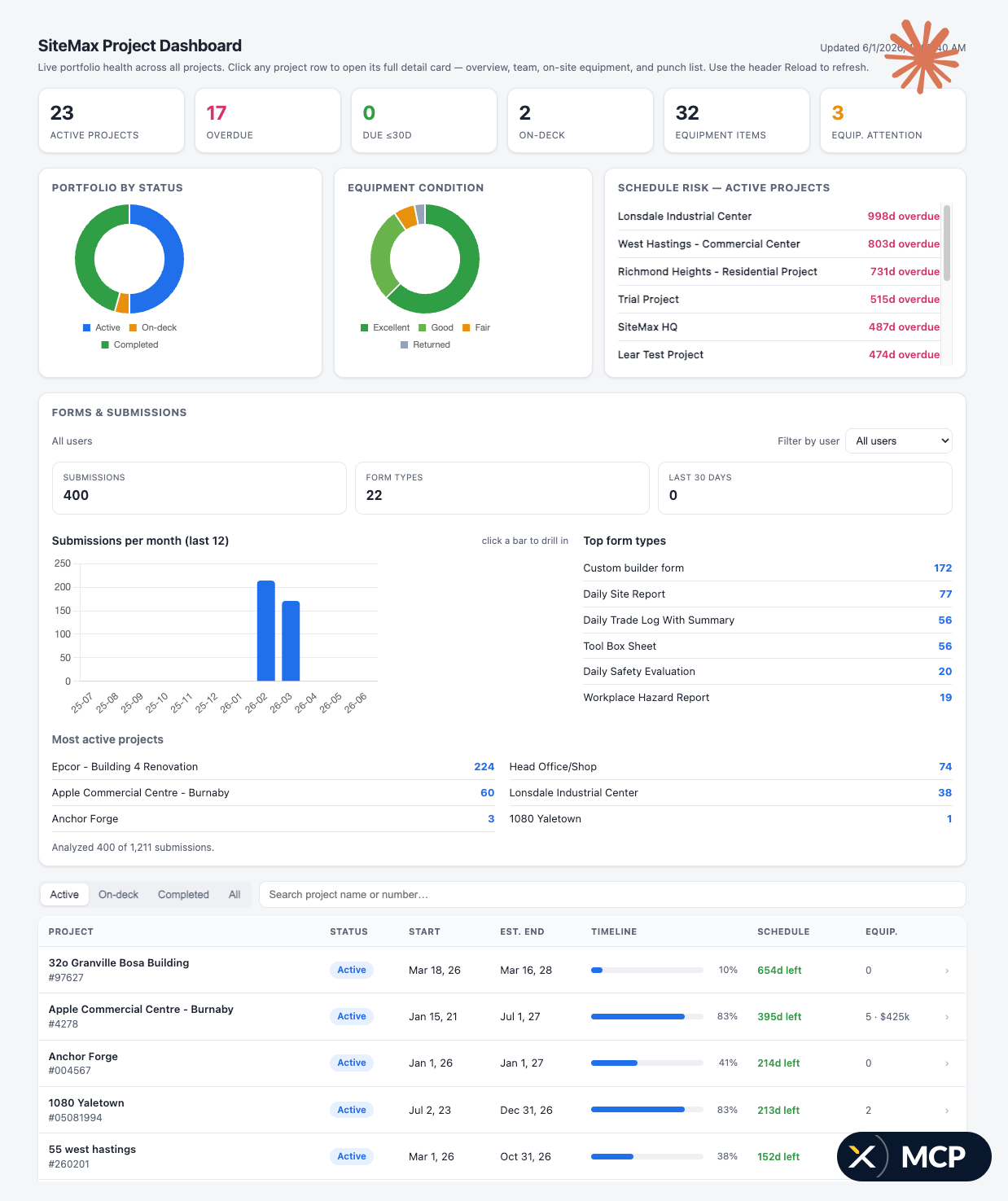The height and width of the screenshot is (1201, 1008).
Task: Click the Schedule Risk list scrollbar
Action: [947, 243]
